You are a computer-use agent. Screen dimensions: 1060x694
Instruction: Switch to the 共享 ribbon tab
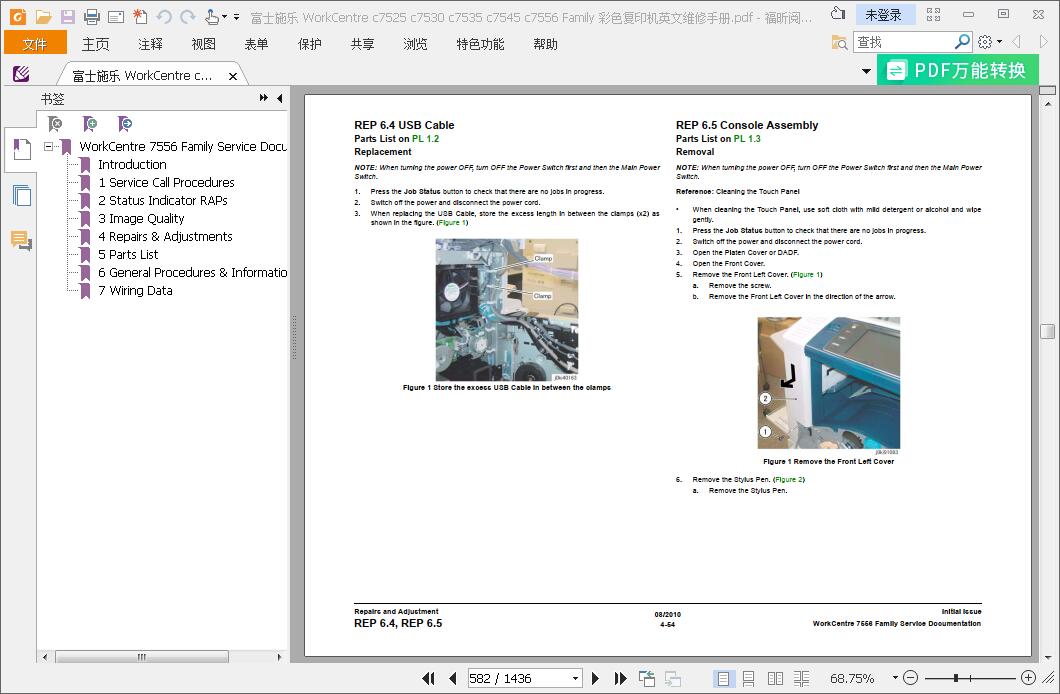(362, 44)
